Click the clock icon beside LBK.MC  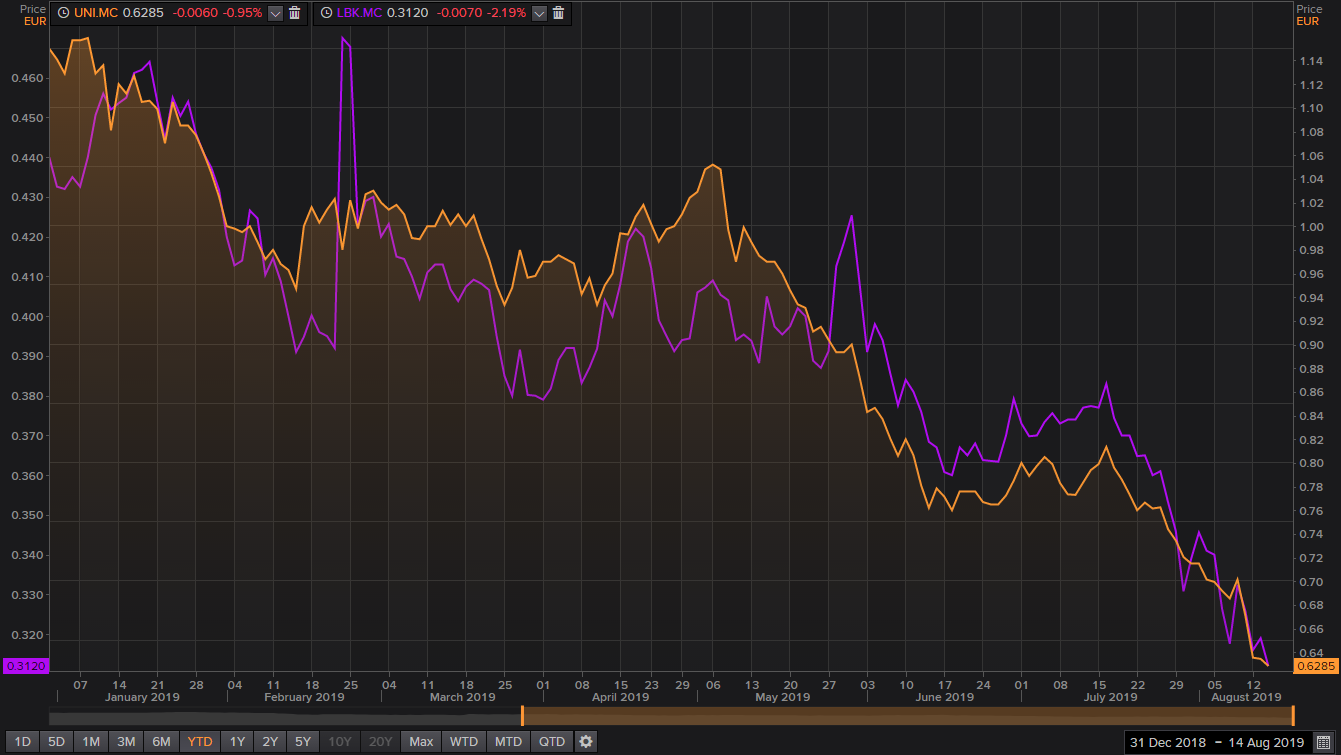(x=327, y=13)
